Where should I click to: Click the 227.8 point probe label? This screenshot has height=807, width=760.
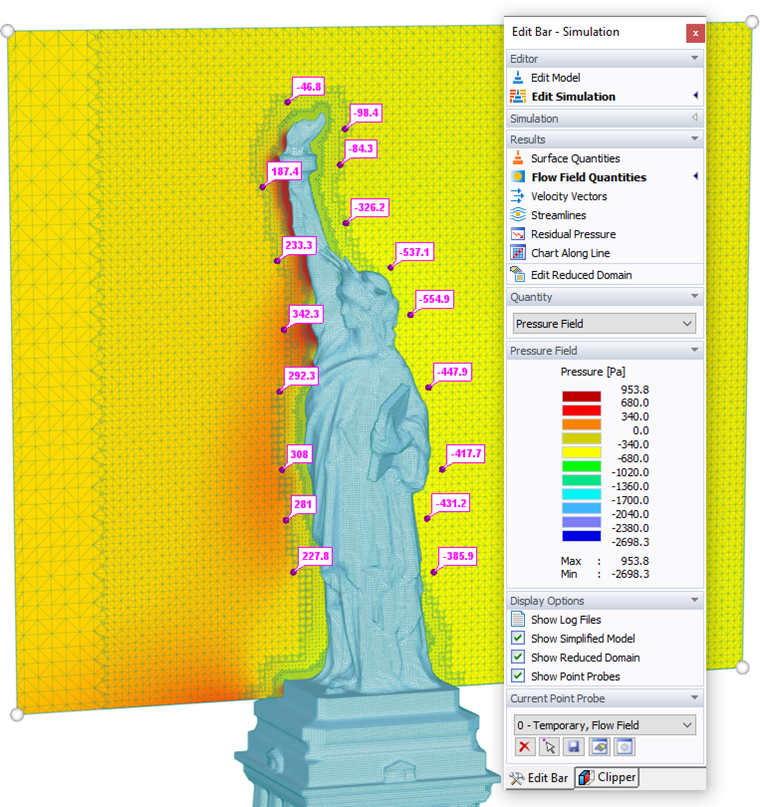[315, 556]
